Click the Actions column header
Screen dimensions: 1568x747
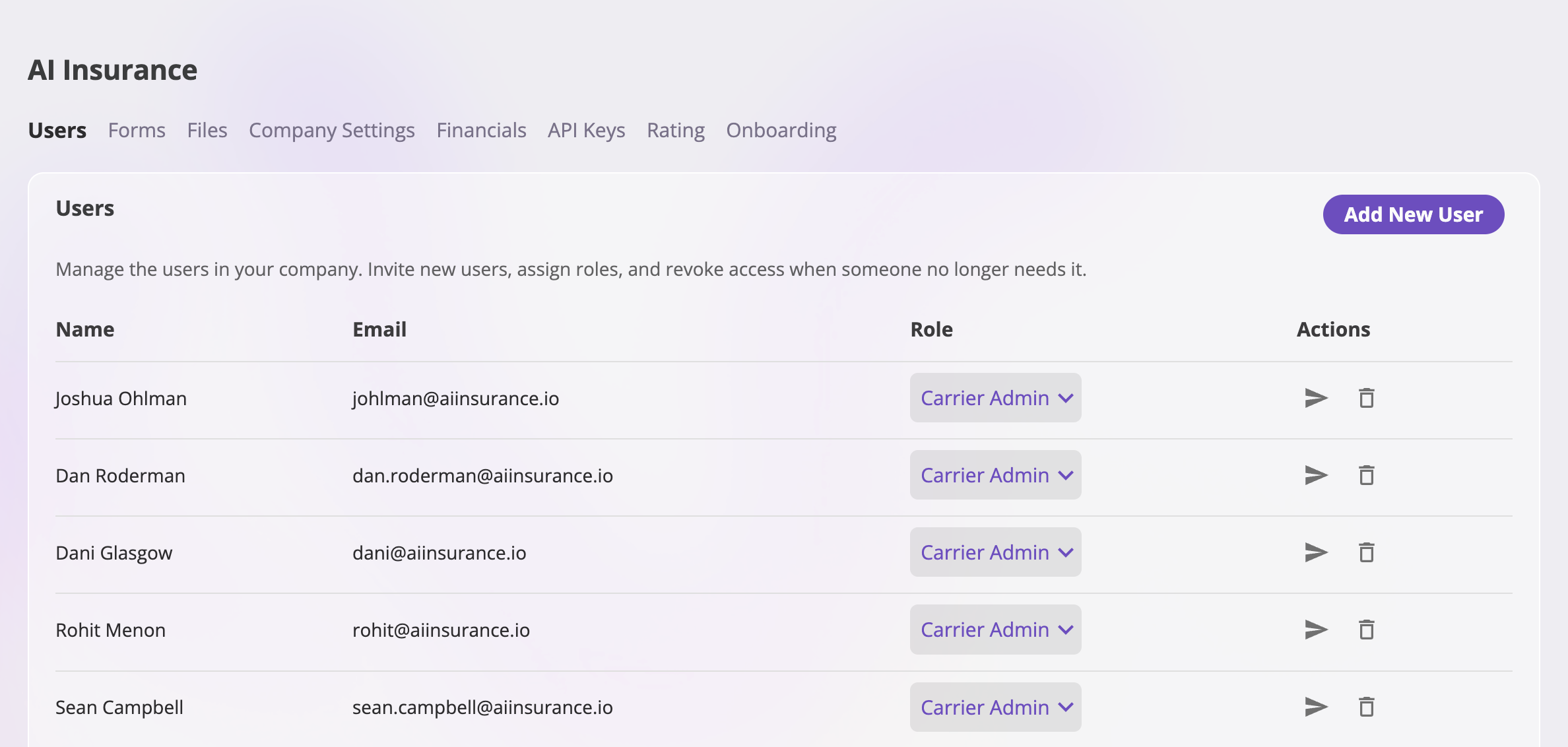1333,329
